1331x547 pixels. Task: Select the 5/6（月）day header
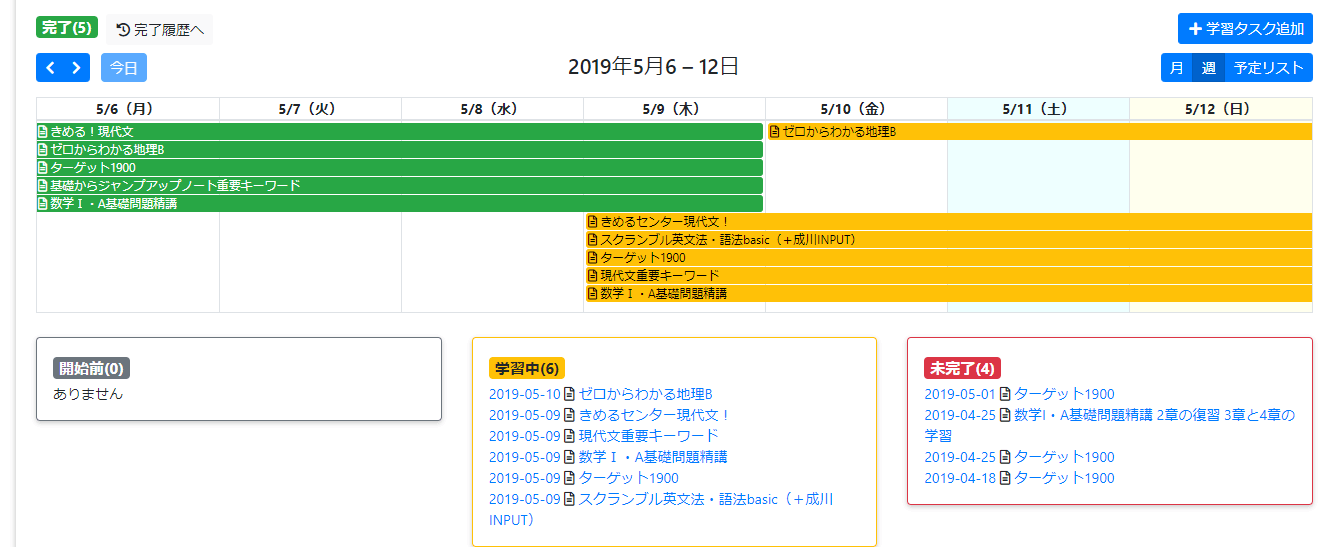coord(127,109)
